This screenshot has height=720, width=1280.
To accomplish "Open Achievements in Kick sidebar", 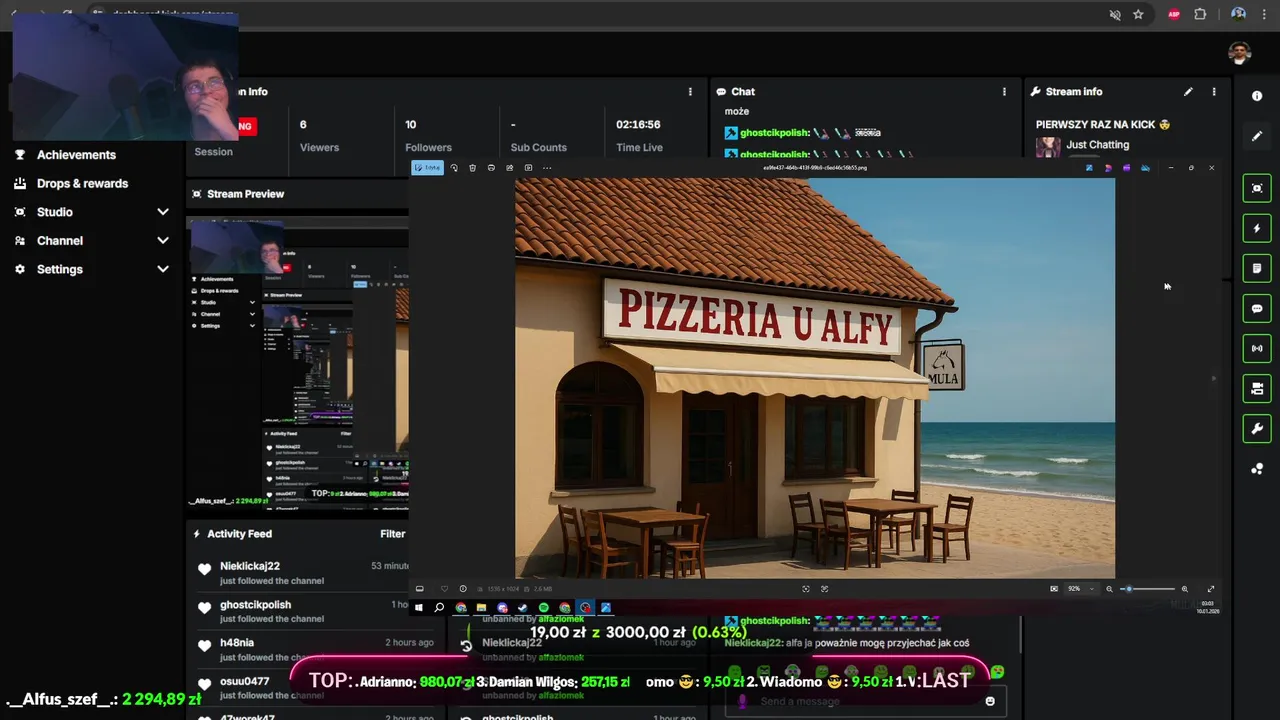I will click(76, 155).
